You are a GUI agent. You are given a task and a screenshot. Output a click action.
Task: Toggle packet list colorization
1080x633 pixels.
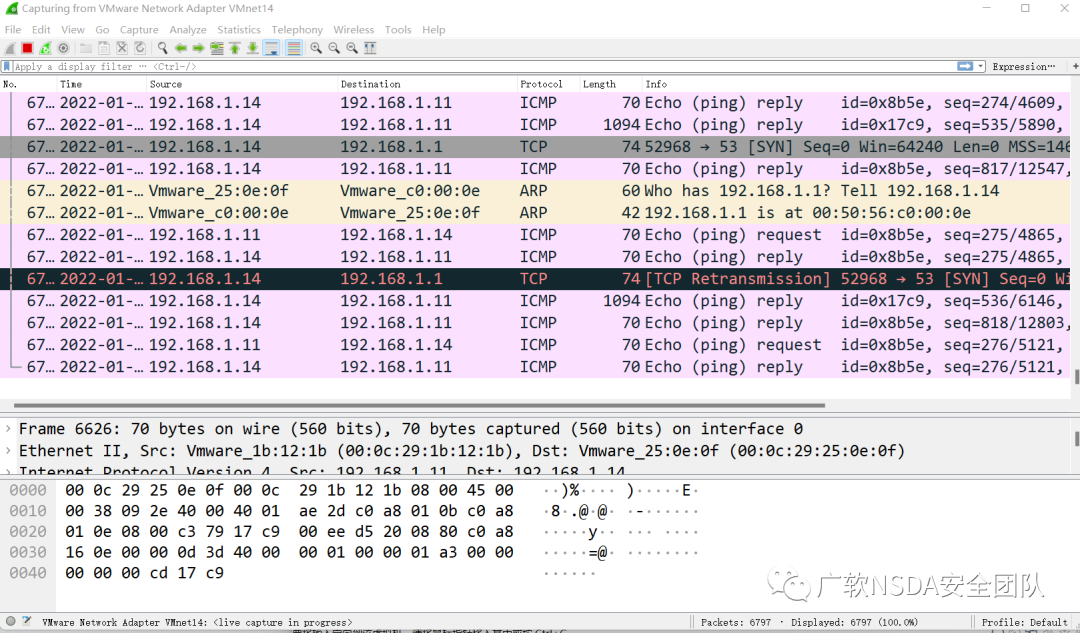pyautogui.click(x=294, y=48)
